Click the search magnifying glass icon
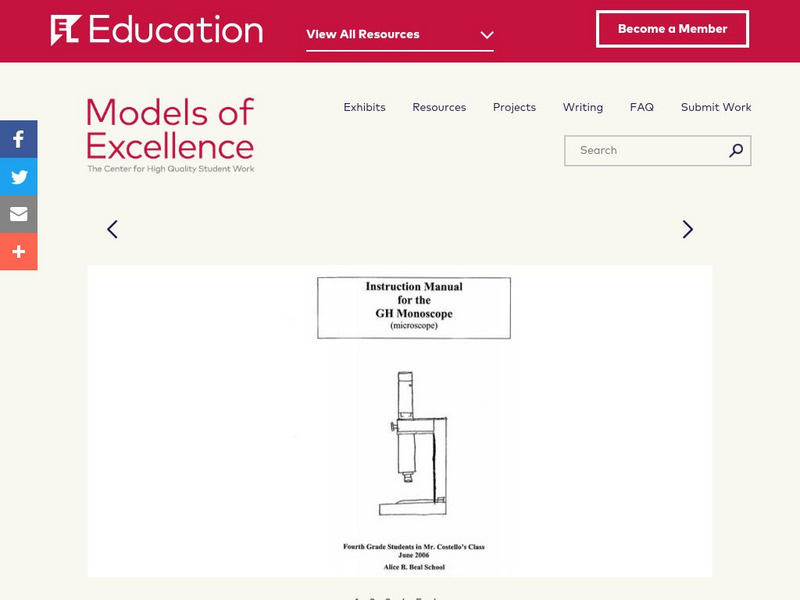This screenshot has width=800, height=600. 736,151
